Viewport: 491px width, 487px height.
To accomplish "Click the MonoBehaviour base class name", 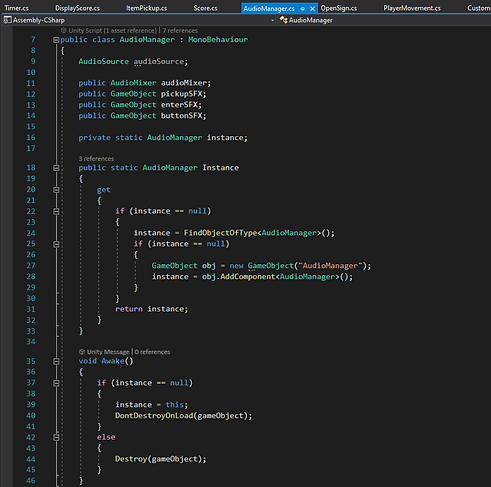I will pos(218,40).
